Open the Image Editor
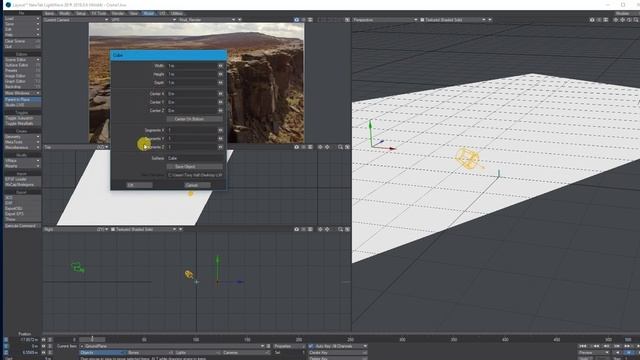Viewport: 640px width, 360px height. click(22, 76)
